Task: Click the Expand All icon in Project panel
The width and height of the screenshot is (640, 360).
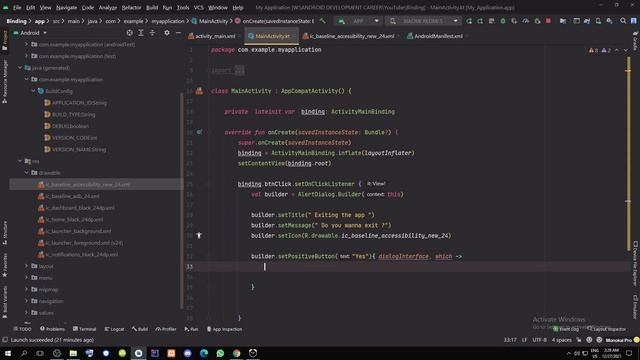Action: (x=141, y=33)
